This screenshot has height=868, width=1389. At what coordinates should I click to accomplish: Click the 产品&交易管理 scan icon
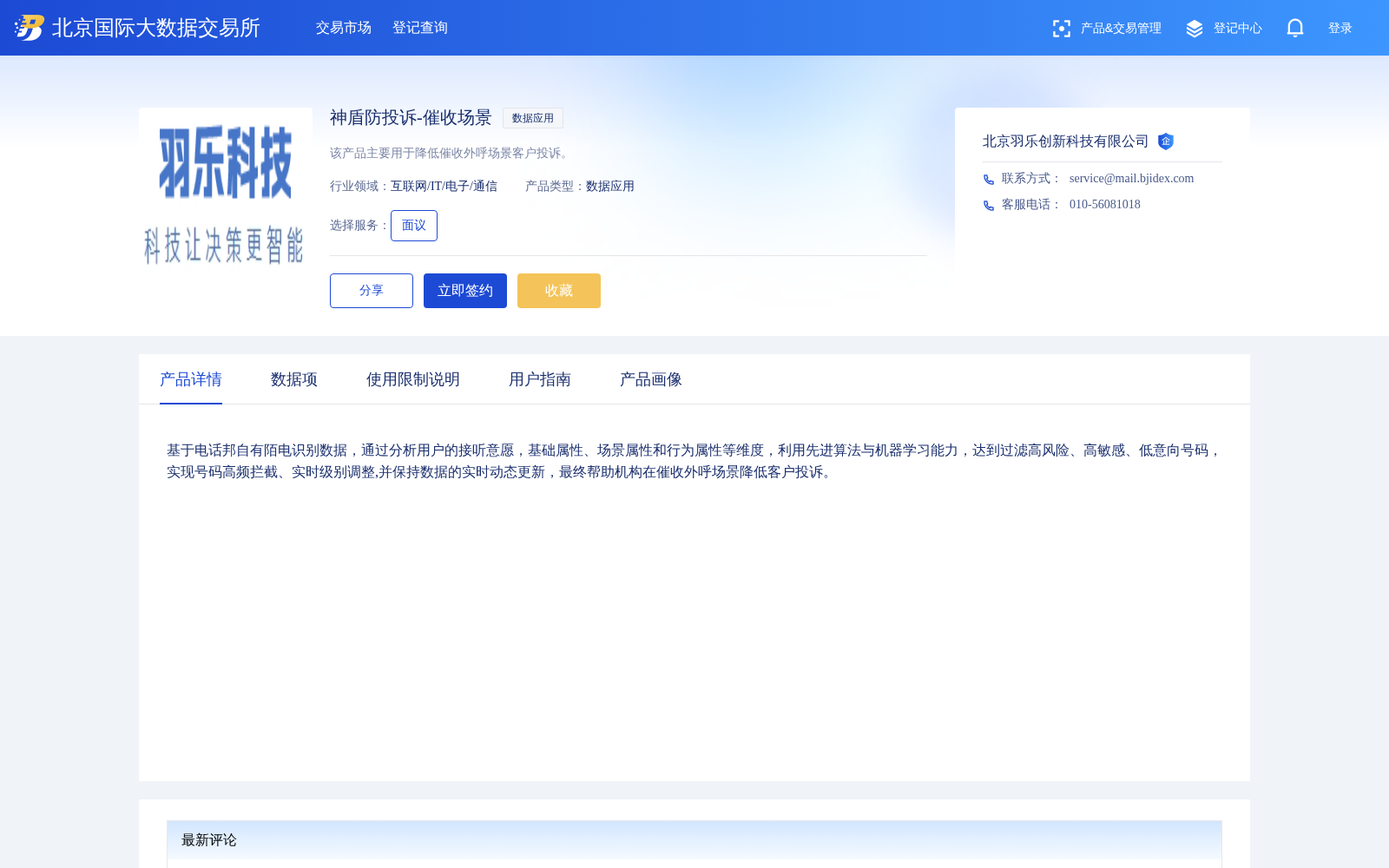pos(1061,29)
